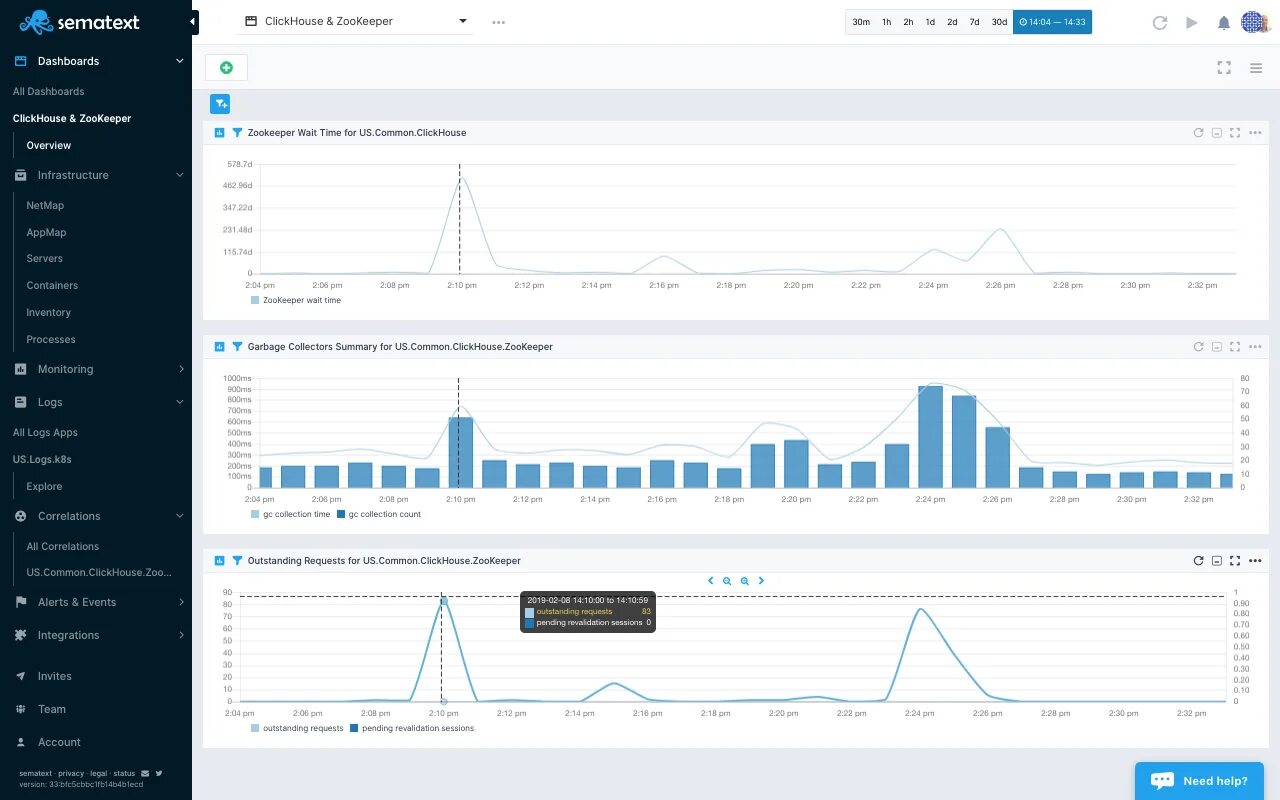
Task: Select the 30m time range
Action: 861,22
